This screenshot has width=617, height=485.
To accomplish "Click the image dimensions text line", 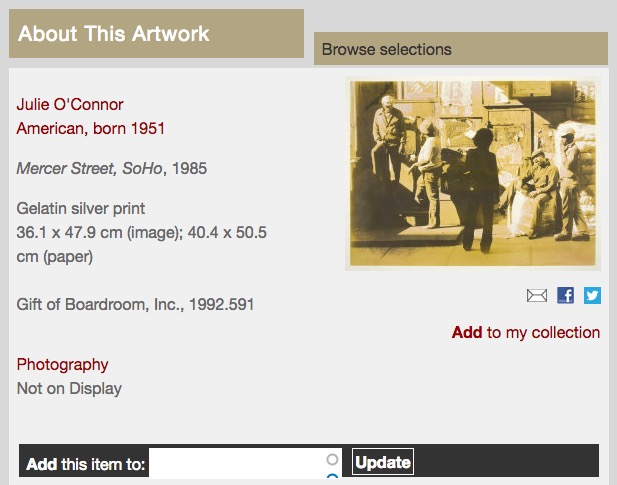I will pos(142,232).
